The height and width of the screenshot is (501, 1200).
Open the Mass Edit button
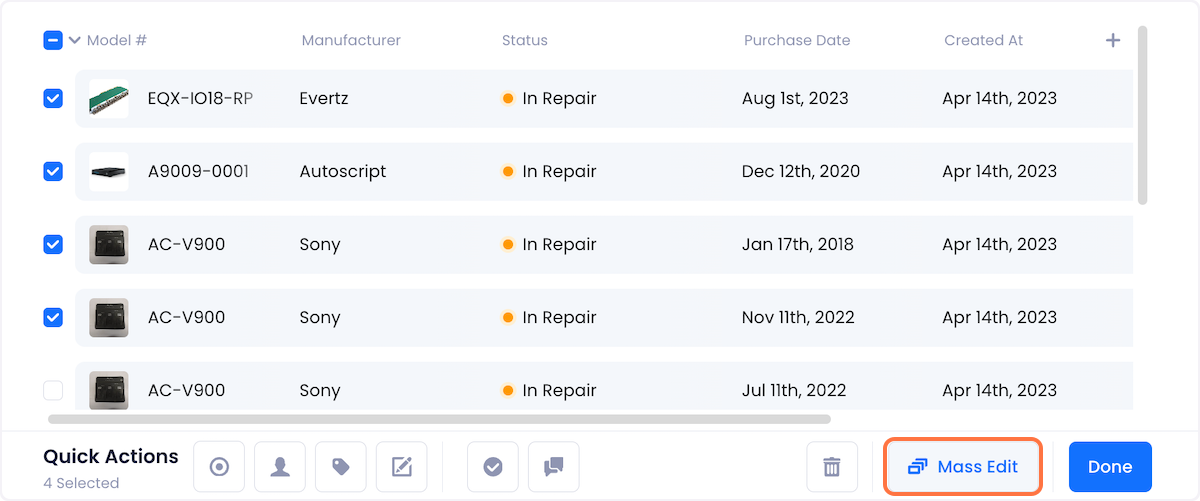click(x=963, y=467)
